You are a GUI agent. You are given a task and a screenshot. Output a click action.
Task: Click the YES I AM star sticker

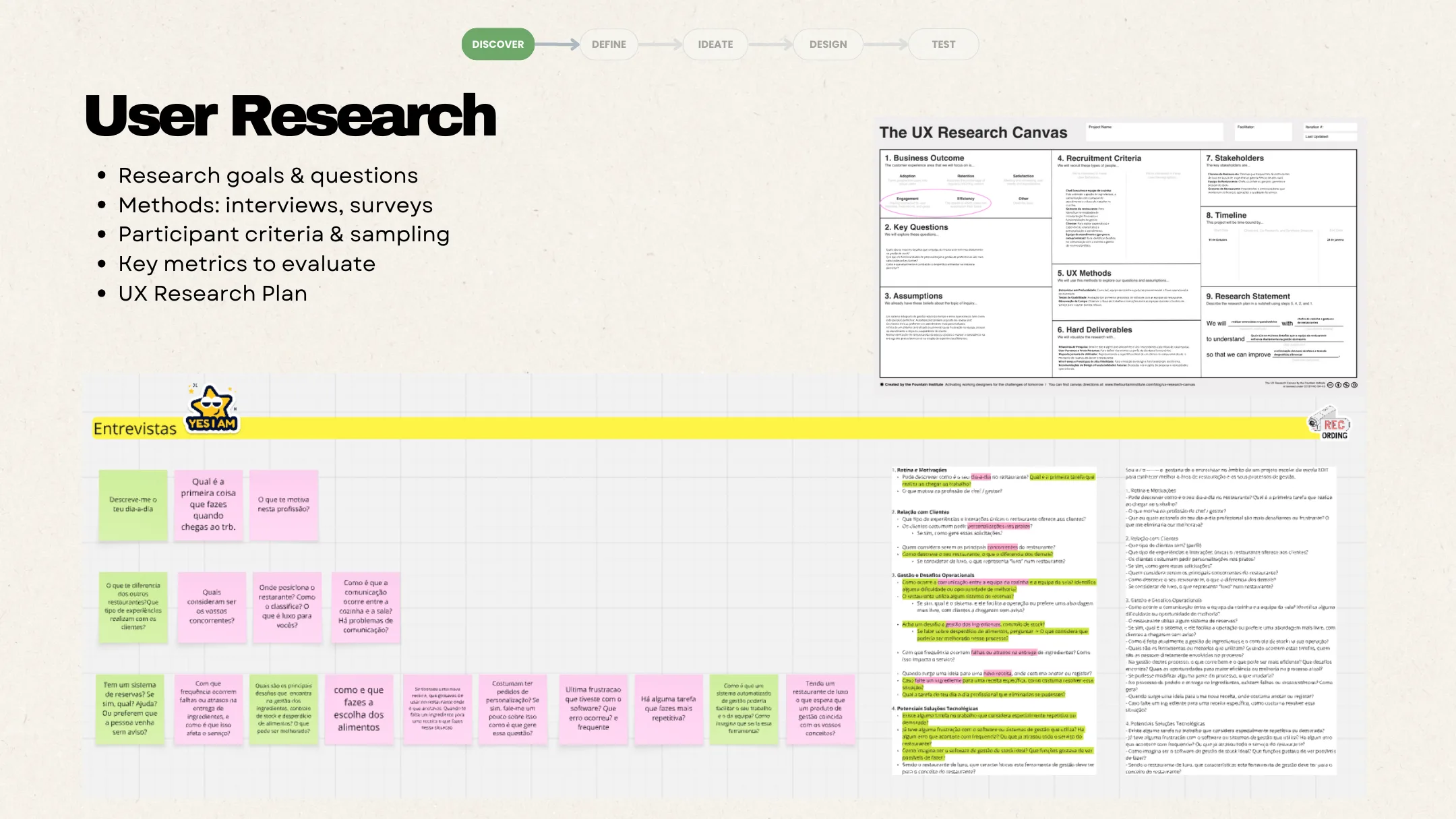point(212,409)
